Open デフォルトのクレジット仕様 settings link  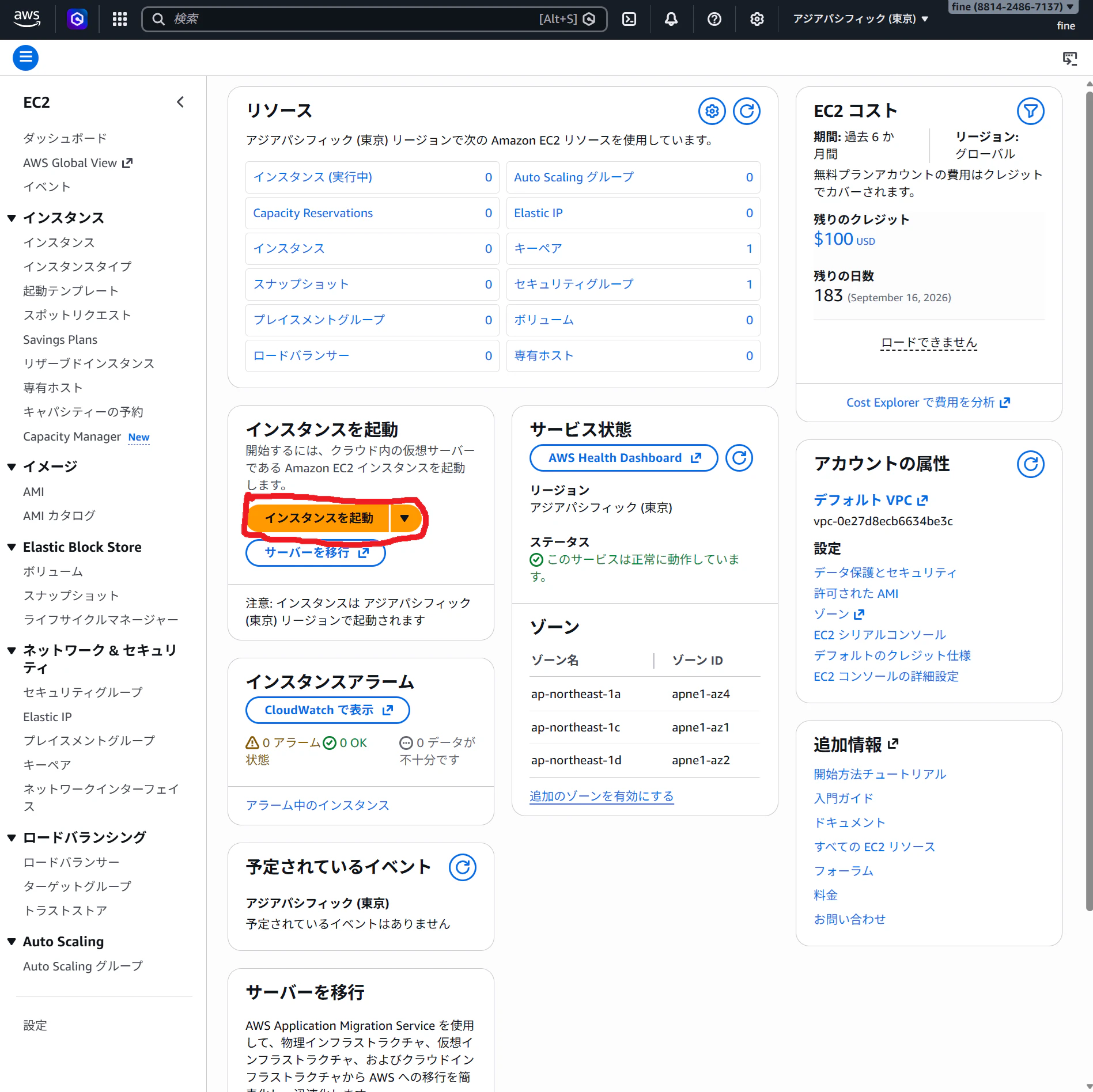coord(892,655)
